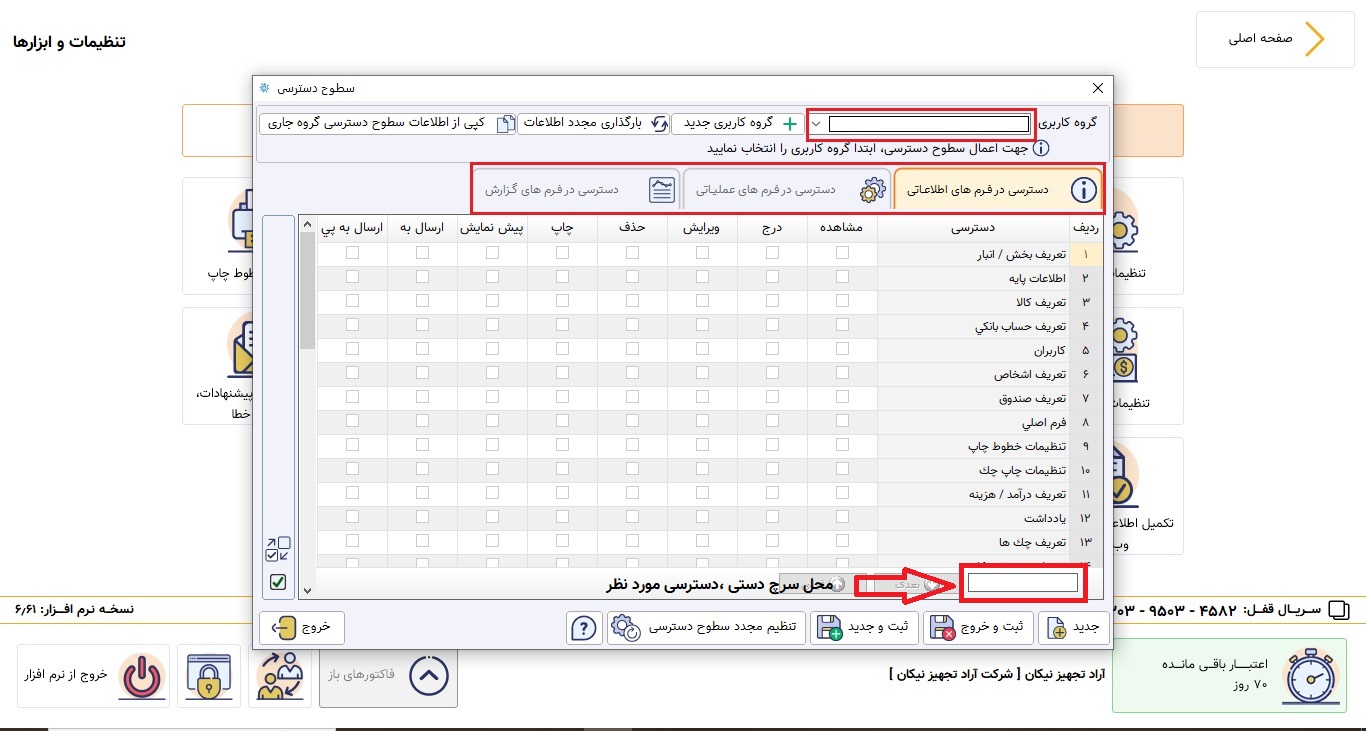Check درج for فرم اصلی row
This screenshot has height=731, width=1366.
coord(772,421)
